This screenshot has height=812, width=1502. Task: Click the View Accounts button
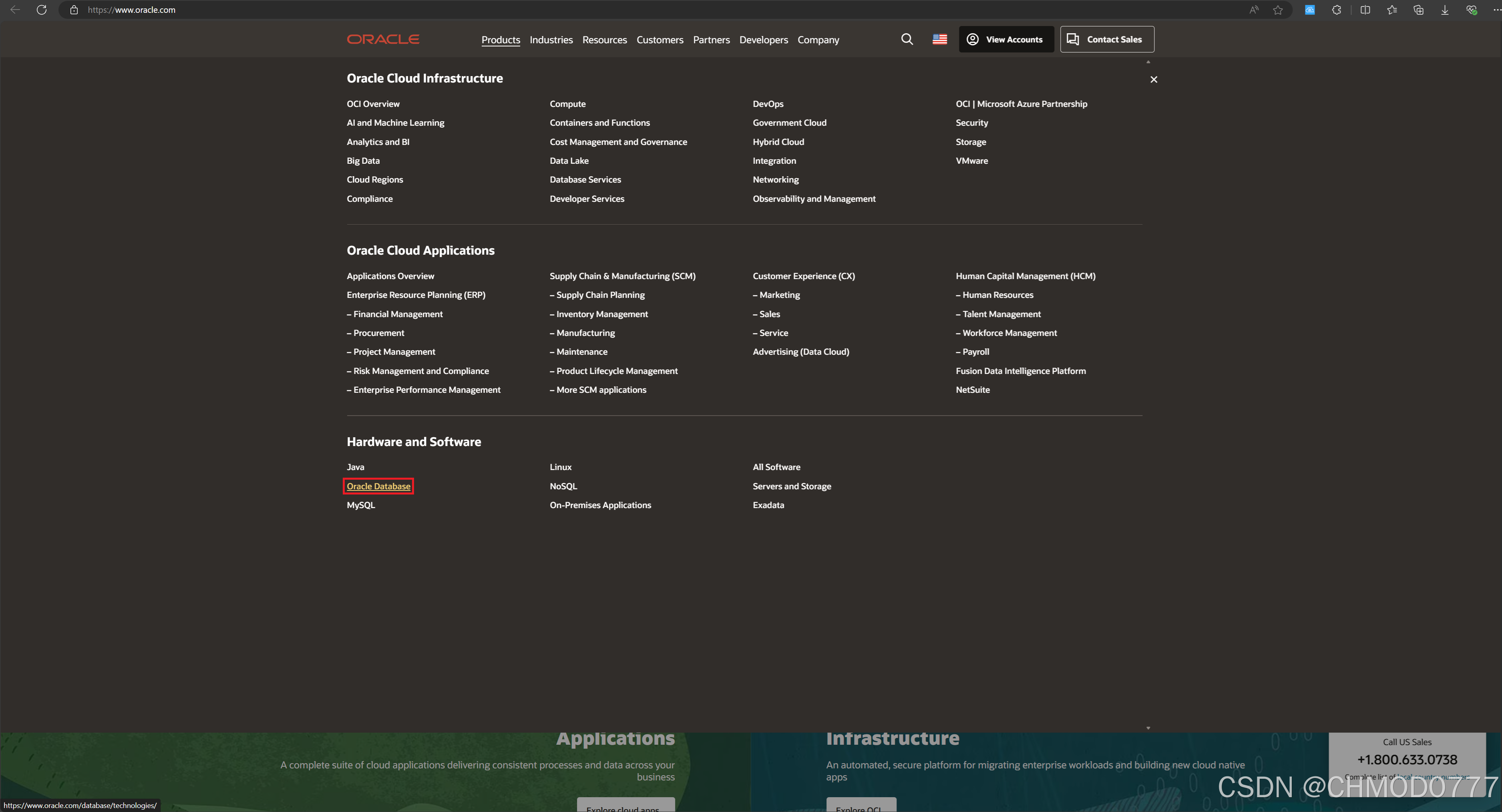(1006, 39)
